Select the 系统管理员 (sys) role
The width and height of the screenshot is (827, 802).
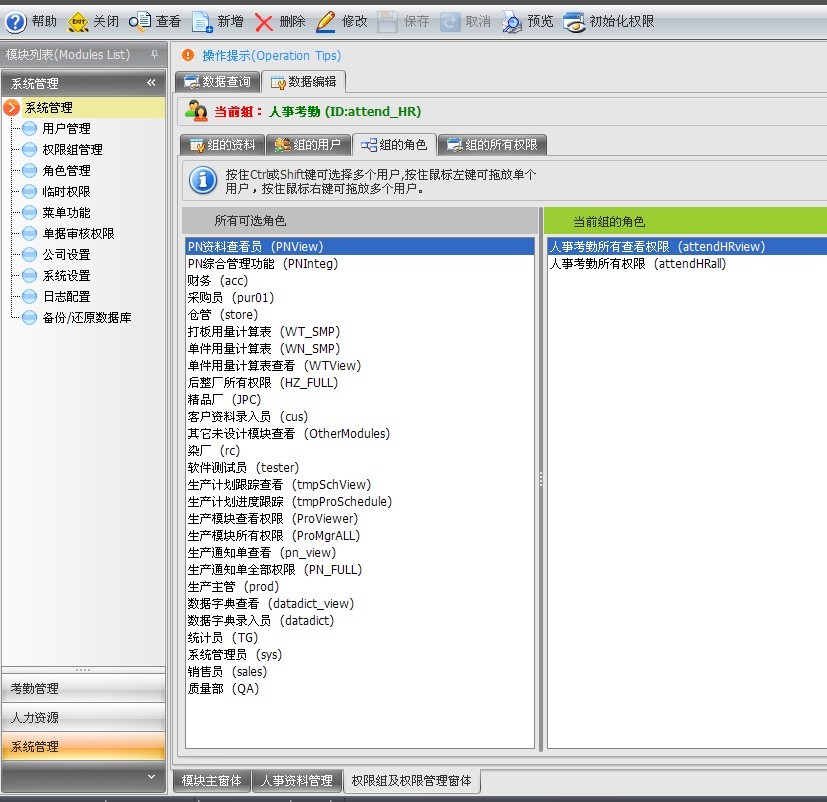(x=235, y=655)
